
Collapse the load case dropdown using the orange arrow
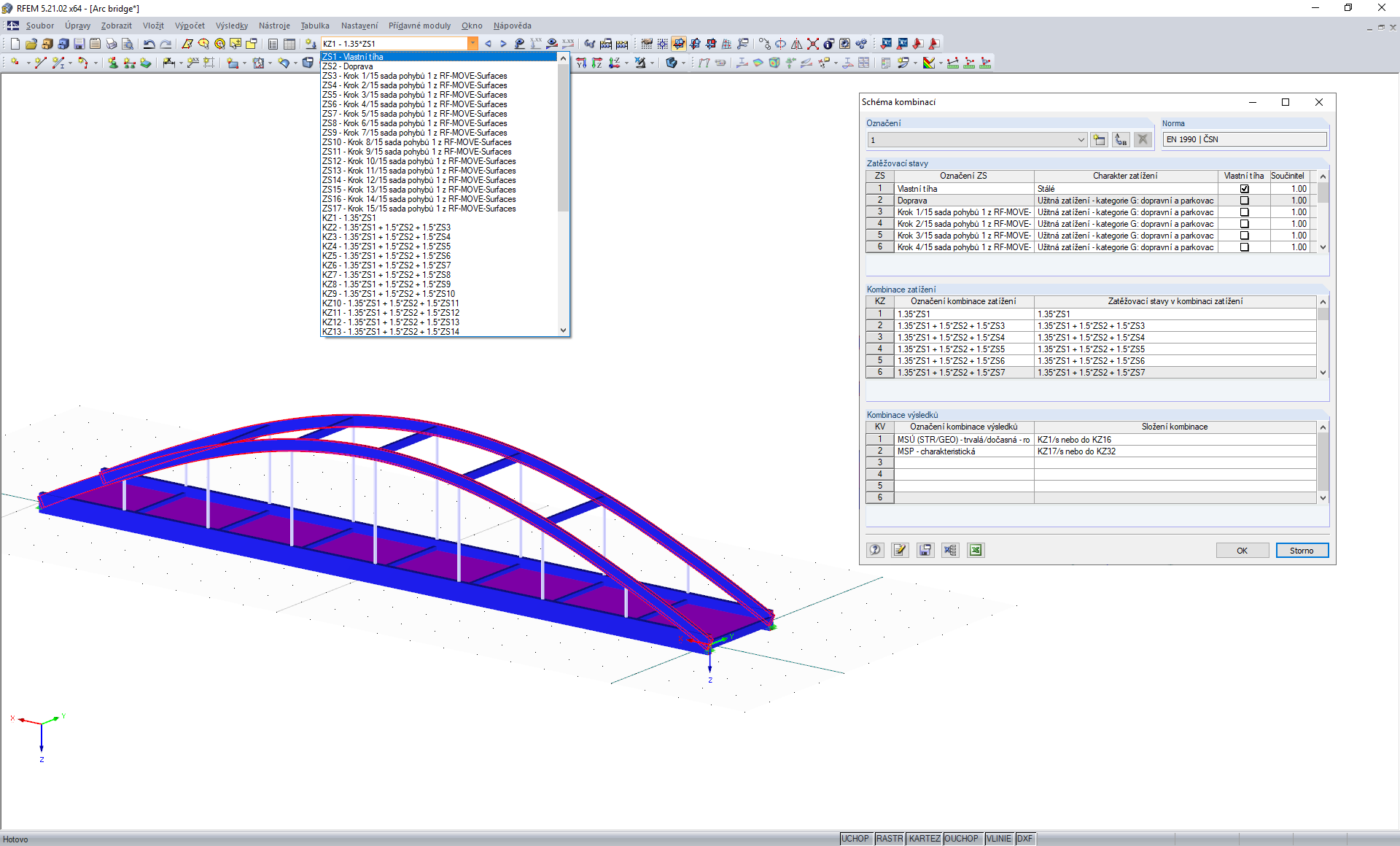click(x=472, y=44)
